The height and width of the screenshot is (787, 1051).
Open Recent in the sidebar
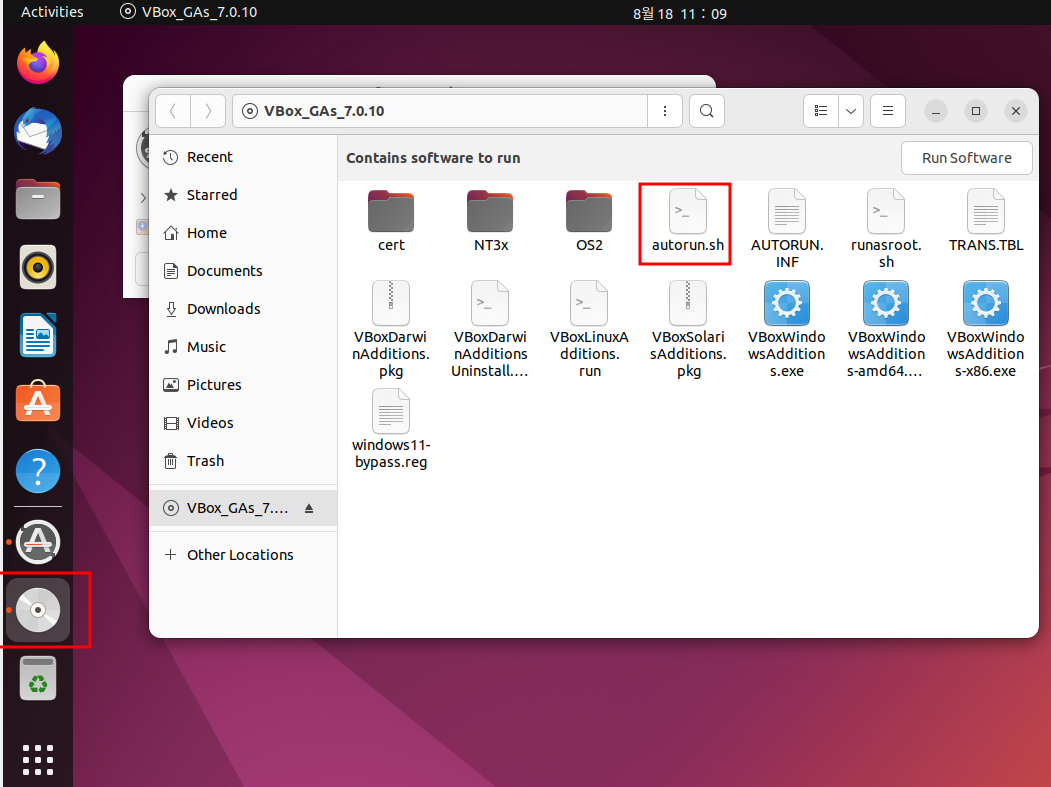243,157
